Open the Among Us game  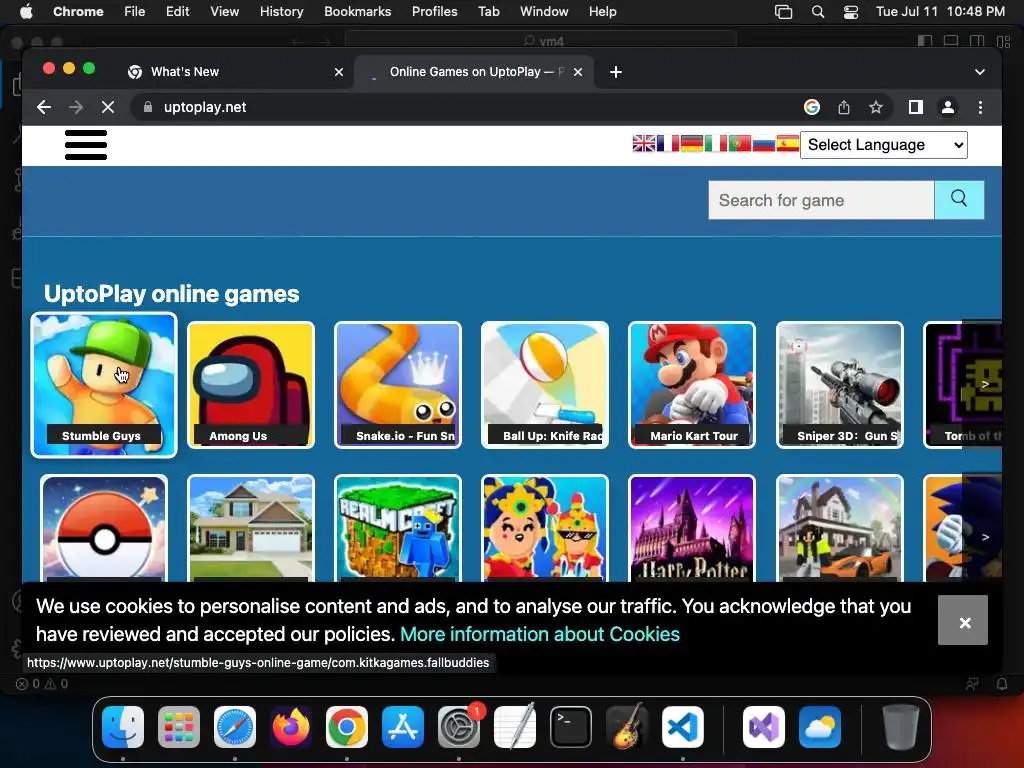[x=251, y=385]
